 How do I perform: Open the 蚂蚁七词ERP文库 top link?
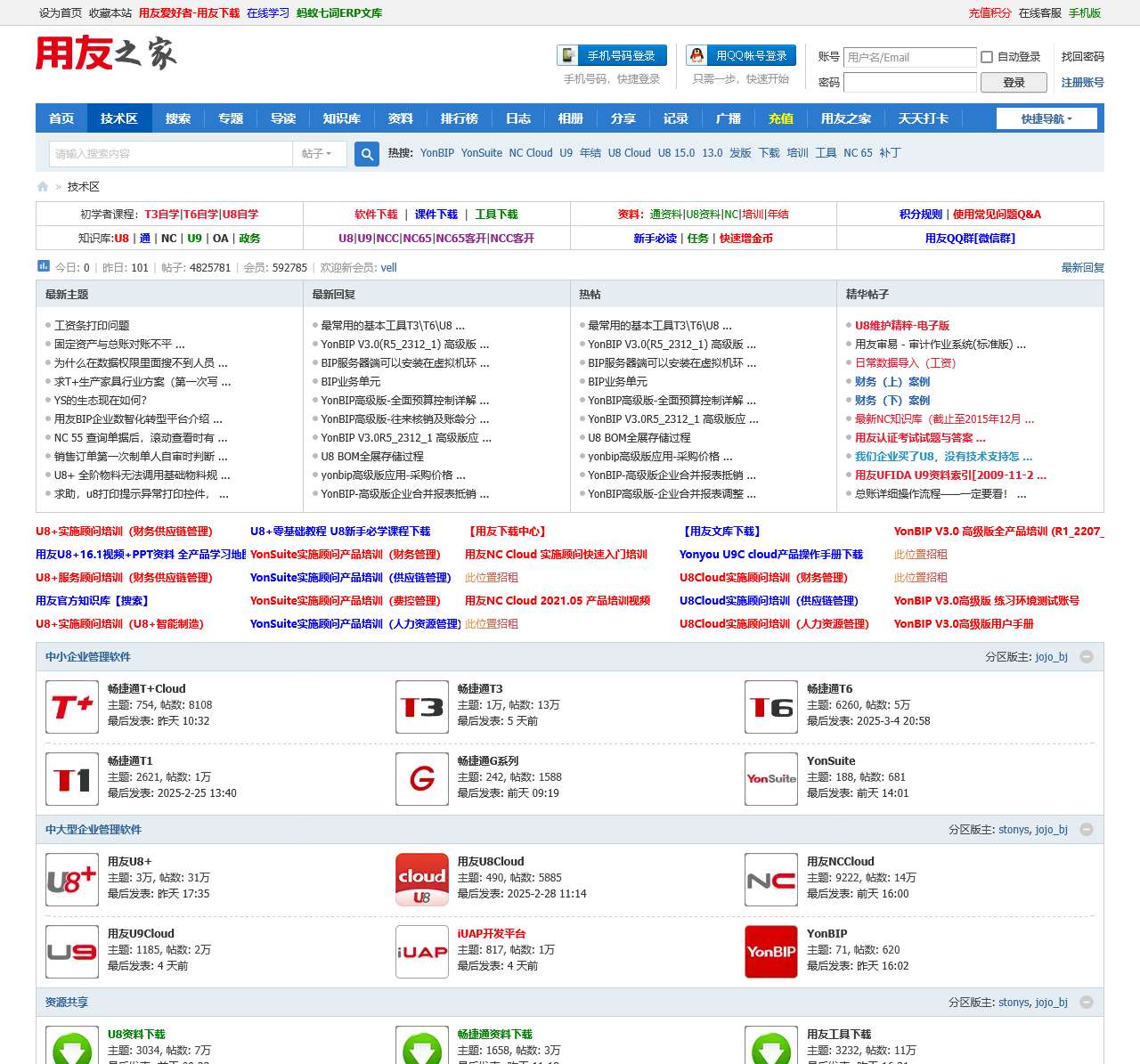pyautogui.click(x=339, y=13)
